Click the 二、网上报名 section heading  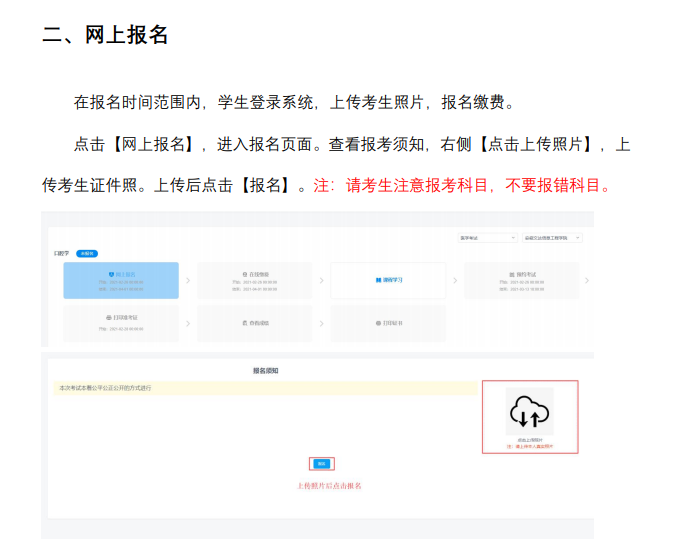click(x=105, y=36)
